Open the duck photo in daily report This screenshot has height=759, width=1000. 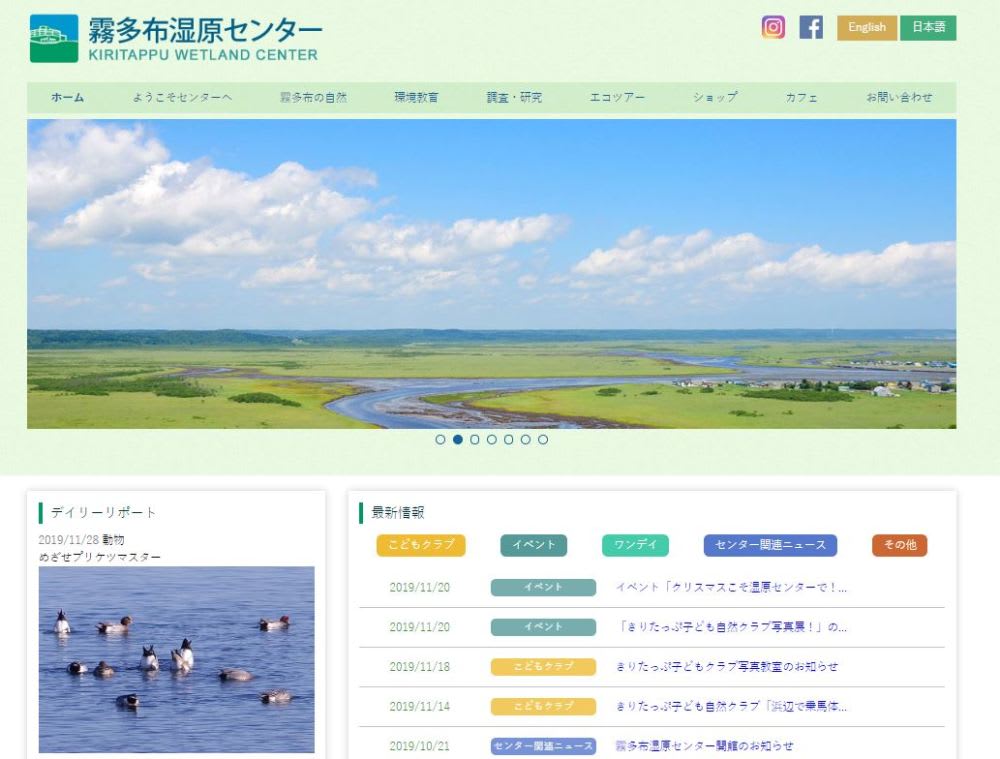click(x=176, y=659)
